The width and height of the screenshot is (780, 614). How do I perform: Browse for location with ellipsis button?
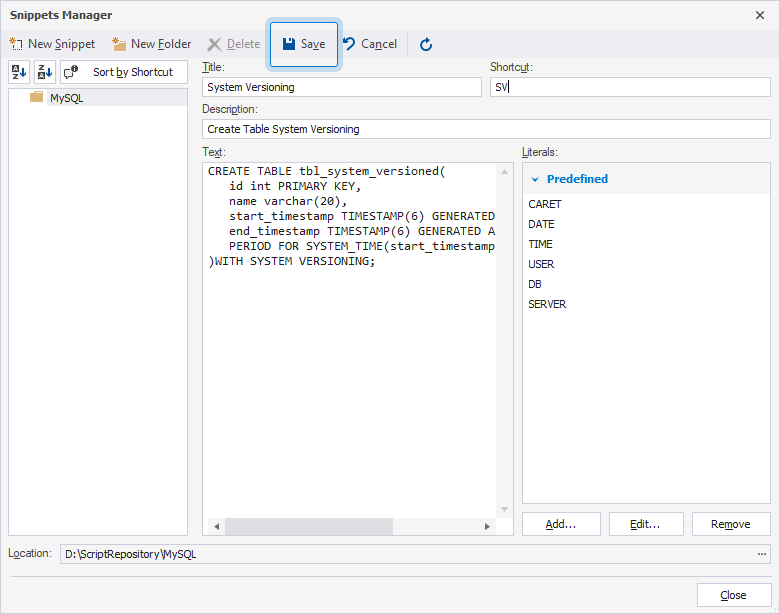[x=762, y=554]
